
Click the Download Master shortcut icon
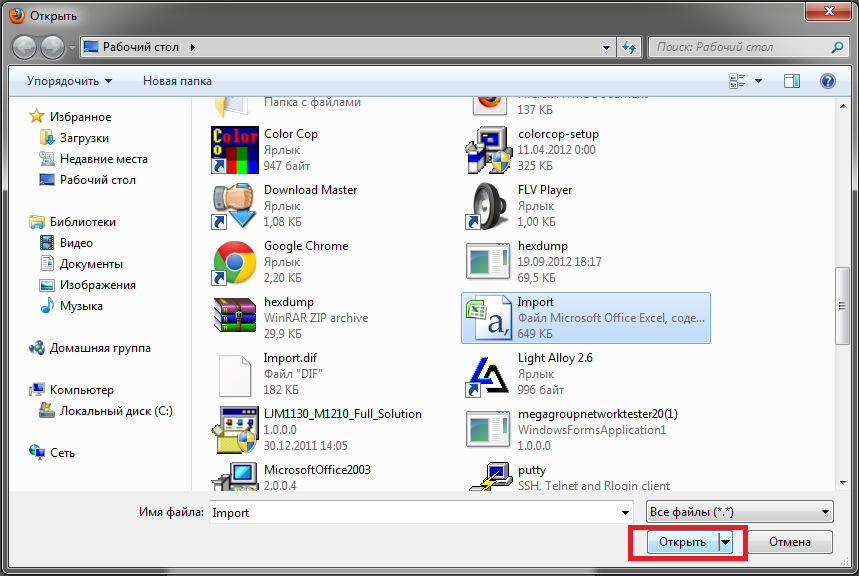point(235,205)
